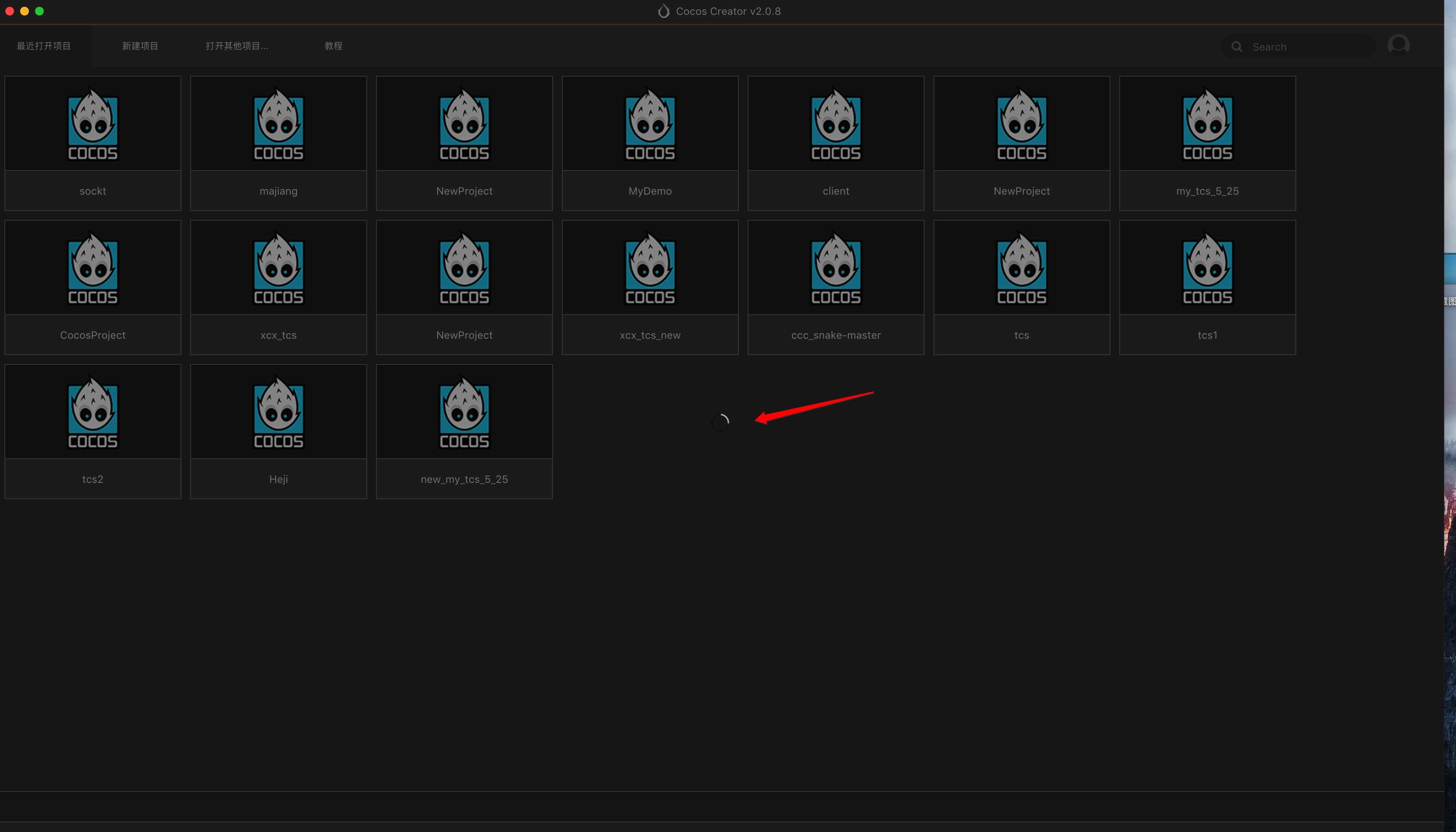The image size is (1456, 832).
Task: Click the user account avatar icon
Action: [x=1398, y=45]
